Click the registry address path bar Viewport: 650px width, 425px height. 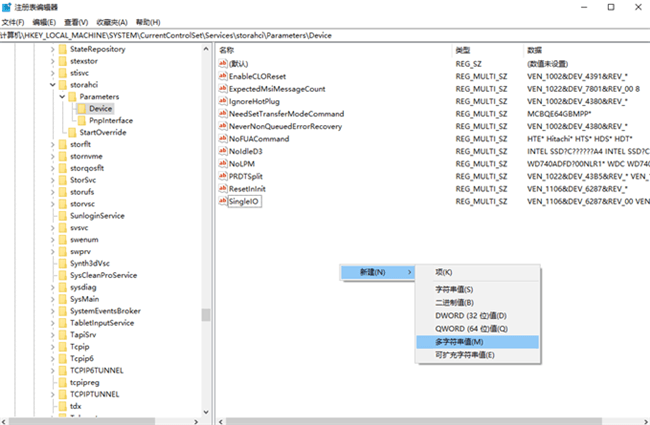pyautogui.click(x=325, y=35)
